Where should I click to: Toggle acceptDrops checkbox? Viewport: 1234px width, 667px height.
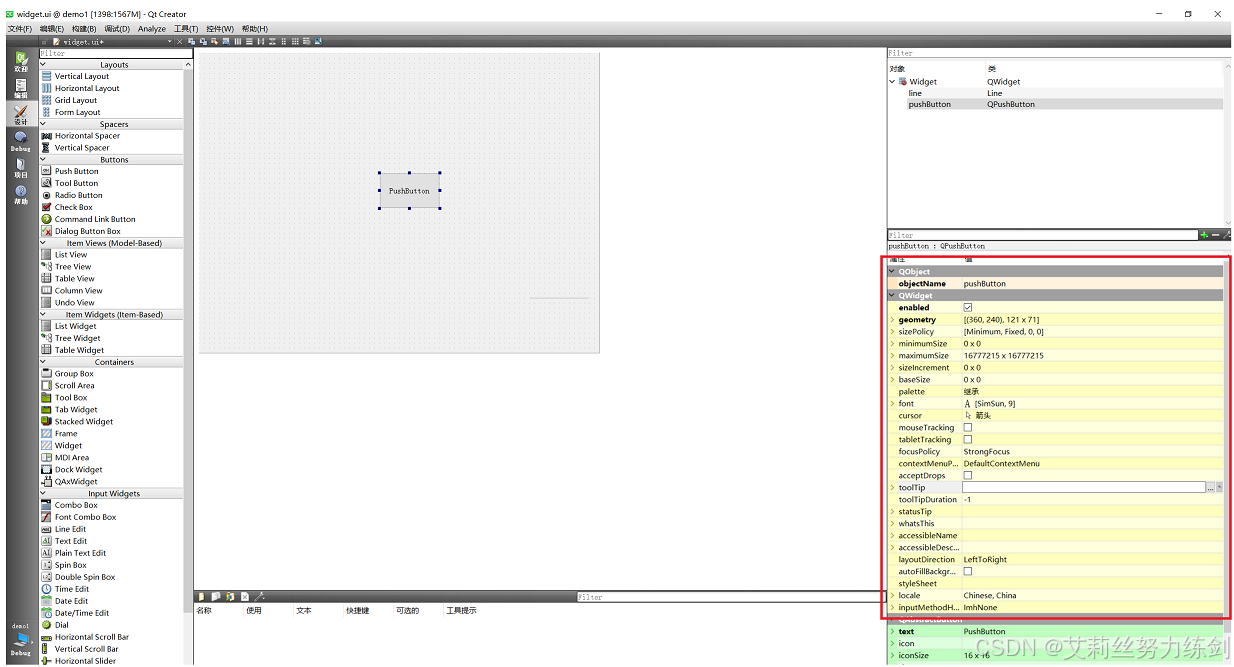pyautogui.click(x=967, y=476)
